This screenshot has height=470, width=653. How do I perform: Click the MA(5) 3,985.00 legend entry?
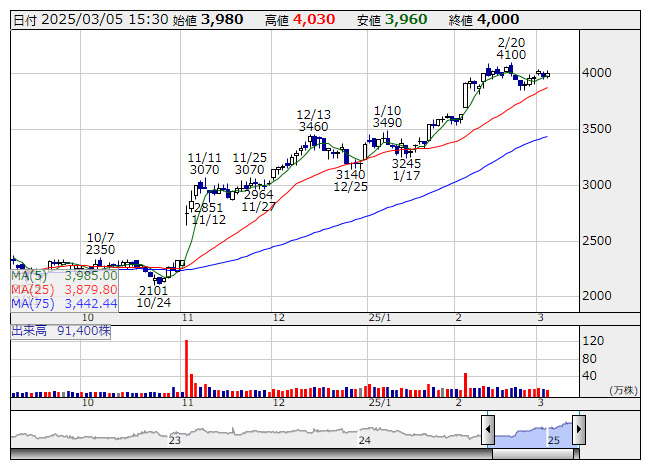(x=64, y=276)
